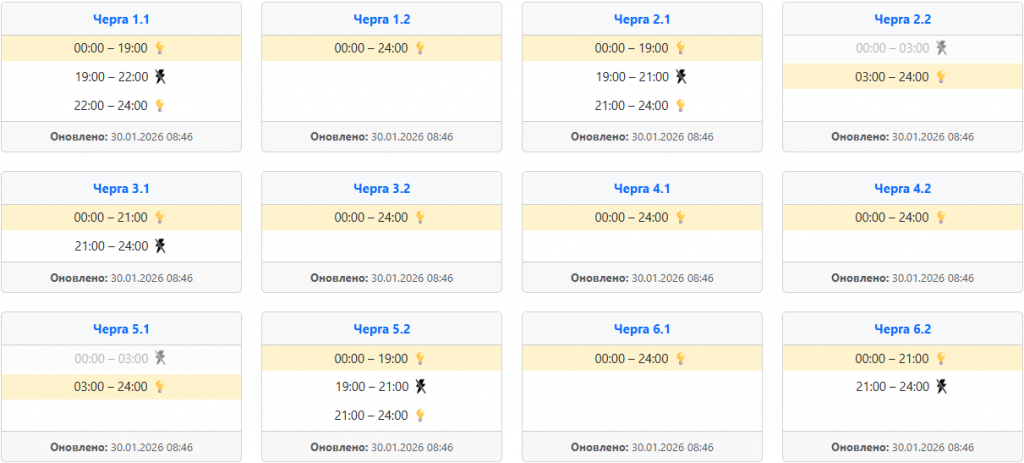Viewport: 1024px width, 463px height.
Task: Click outage icon in Черга 3.1 21:00–24:00 row
Action: pyautogui.click(x=159, y=245)
